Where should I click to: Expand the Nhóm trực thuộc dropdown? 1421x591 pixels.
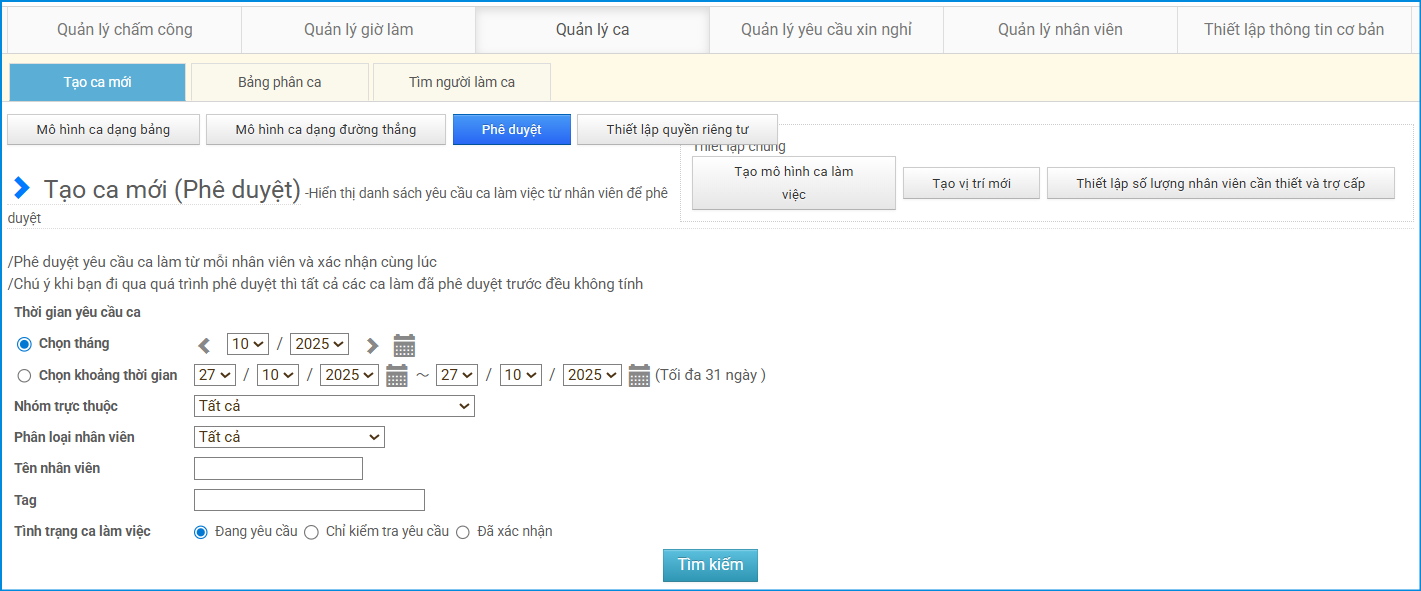pyautogui.click(x=334, y=406)
